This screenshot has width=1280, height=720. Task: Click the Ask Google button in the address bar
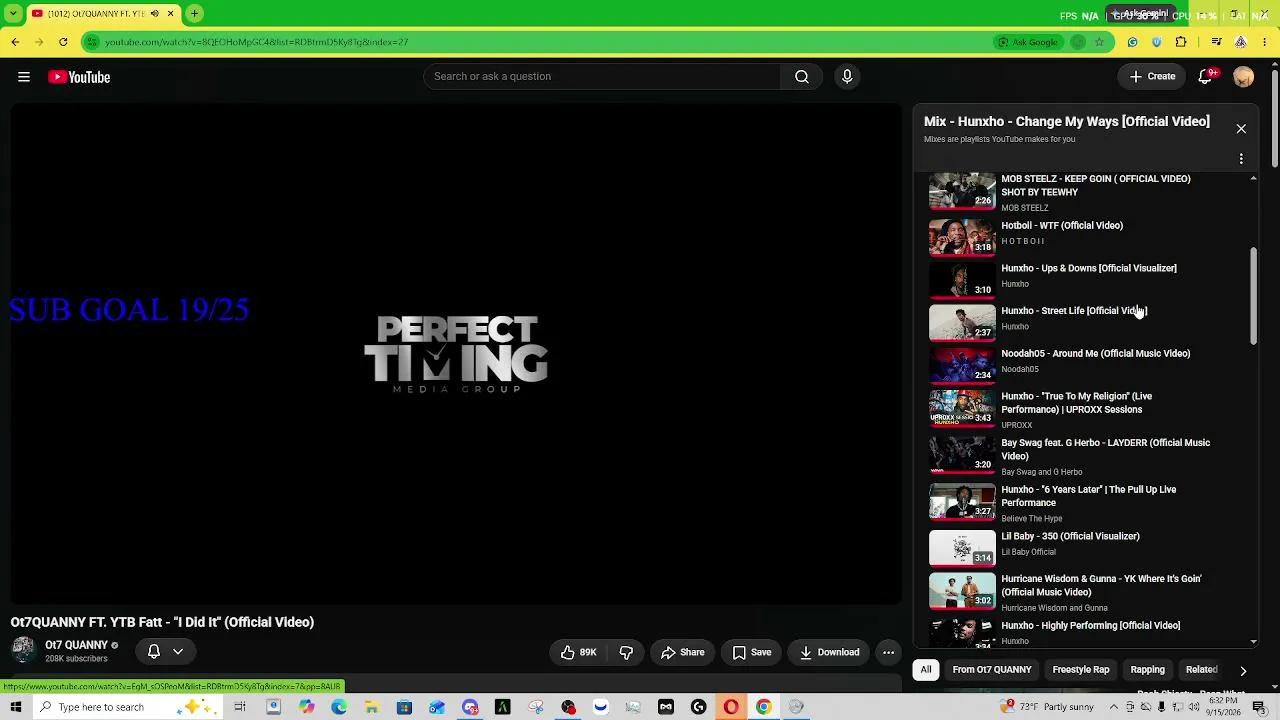(1027, 42)
